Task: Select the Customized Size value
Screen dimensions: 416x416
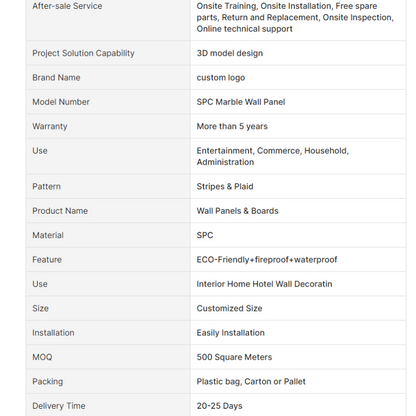Action: click(229, 308)
